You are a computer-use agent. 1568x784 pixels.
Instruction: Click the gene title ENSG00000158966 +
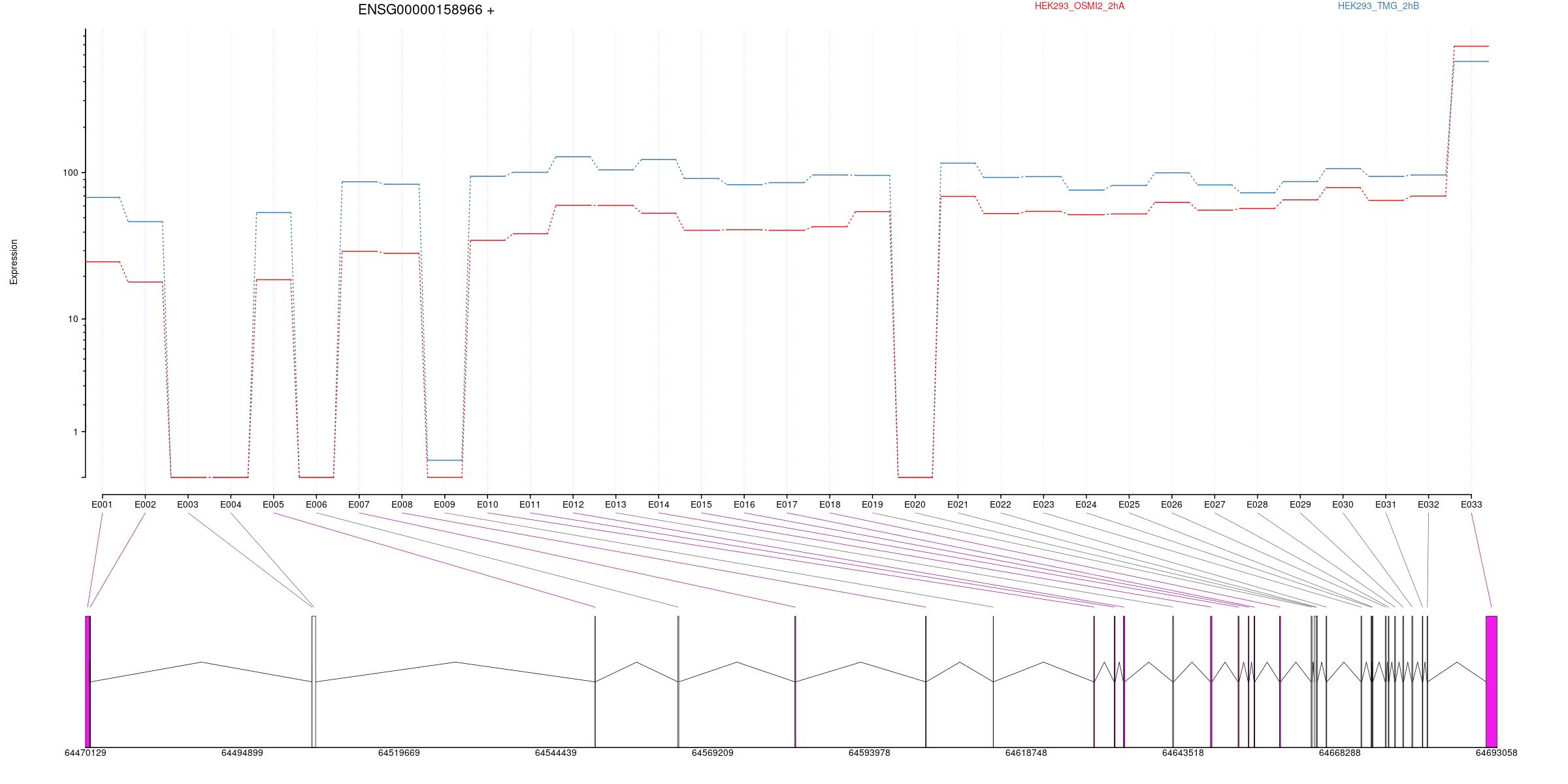[426, 10]
